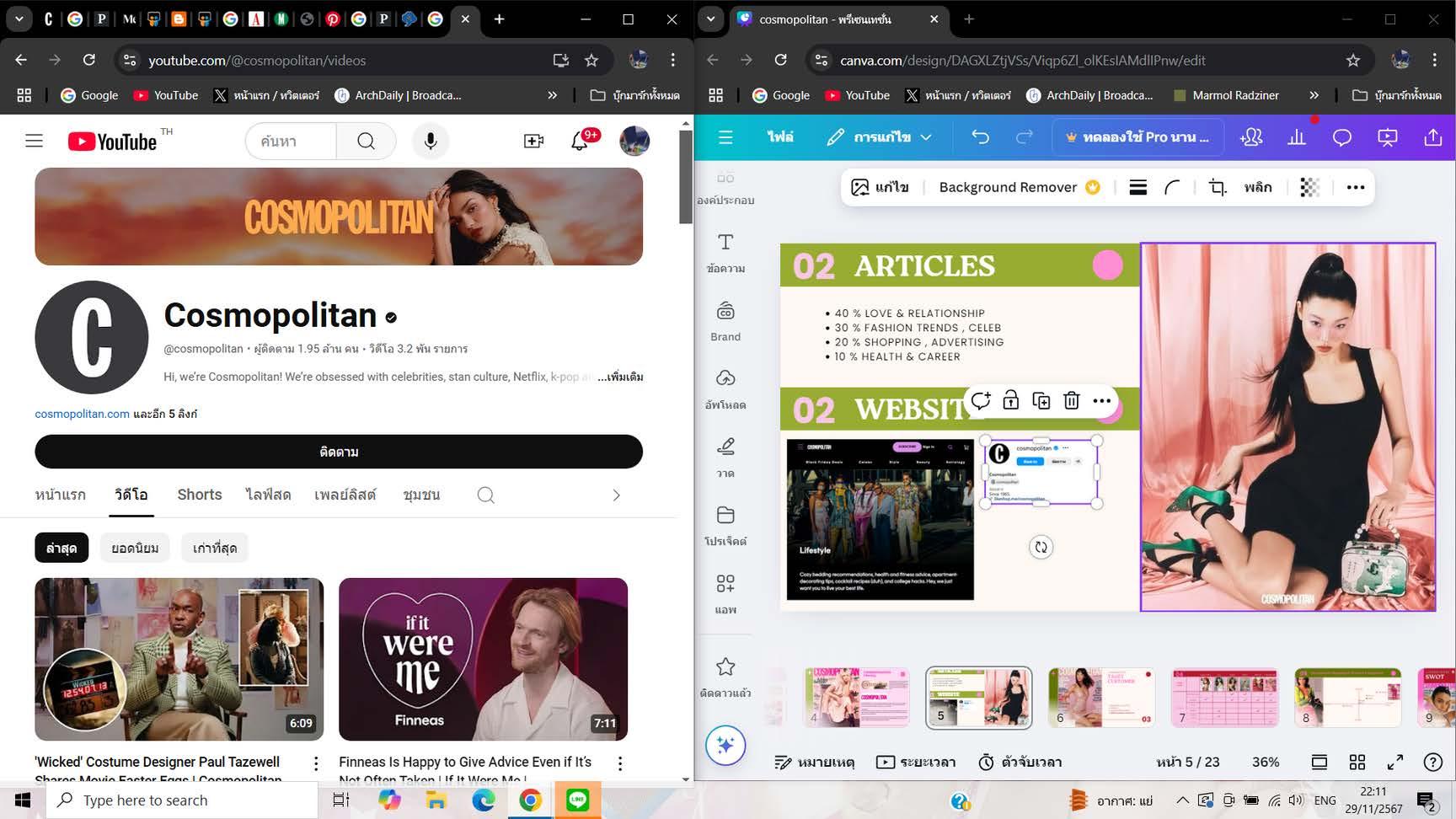Viewport: 1456px width, 819px height.
Task: Lock the selected element
Action: (1011, 401)
